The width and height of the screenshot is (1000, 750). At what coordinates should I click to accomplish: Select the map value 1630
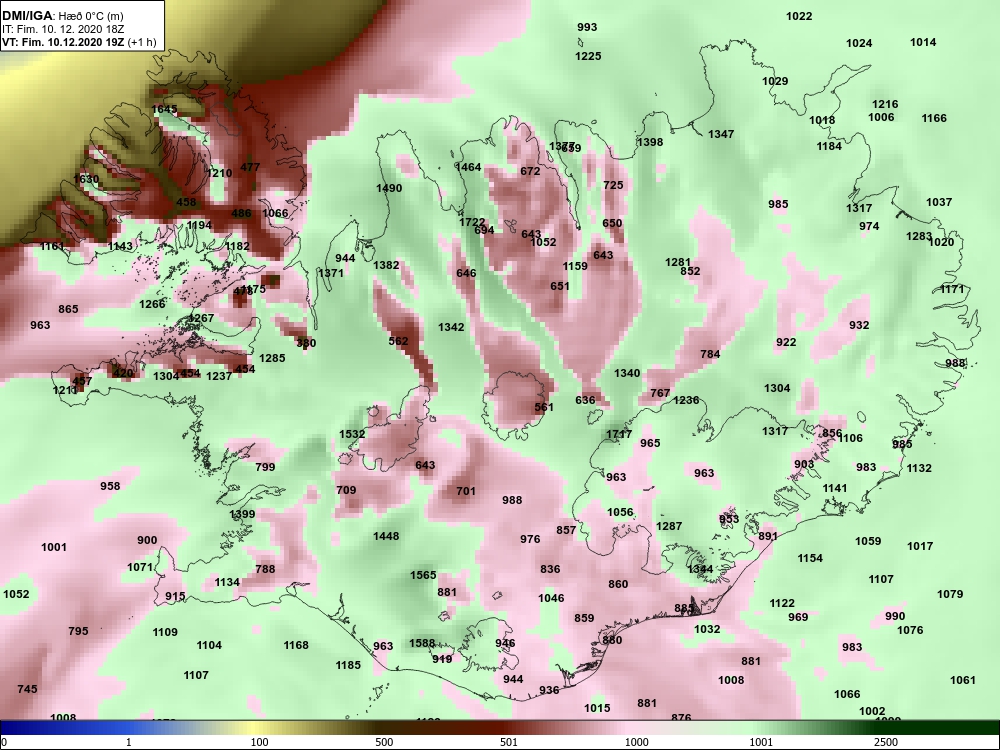coord(86,179)
